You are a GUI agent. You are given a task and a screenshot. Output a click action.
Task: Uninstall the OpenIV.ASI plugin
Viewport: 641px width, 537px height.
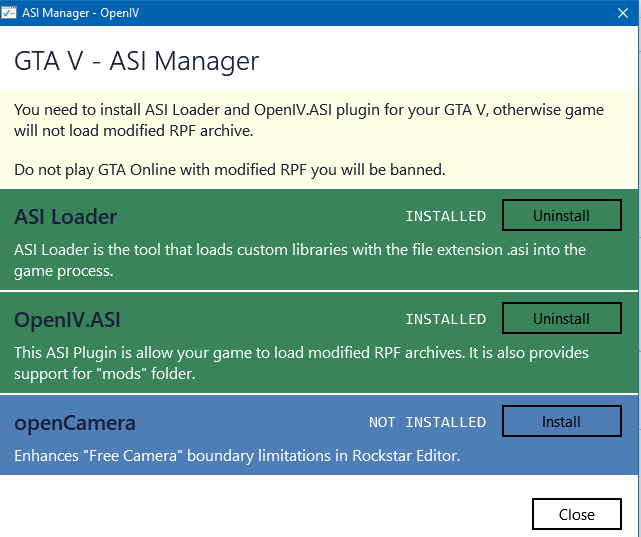[x=561, y=319]
